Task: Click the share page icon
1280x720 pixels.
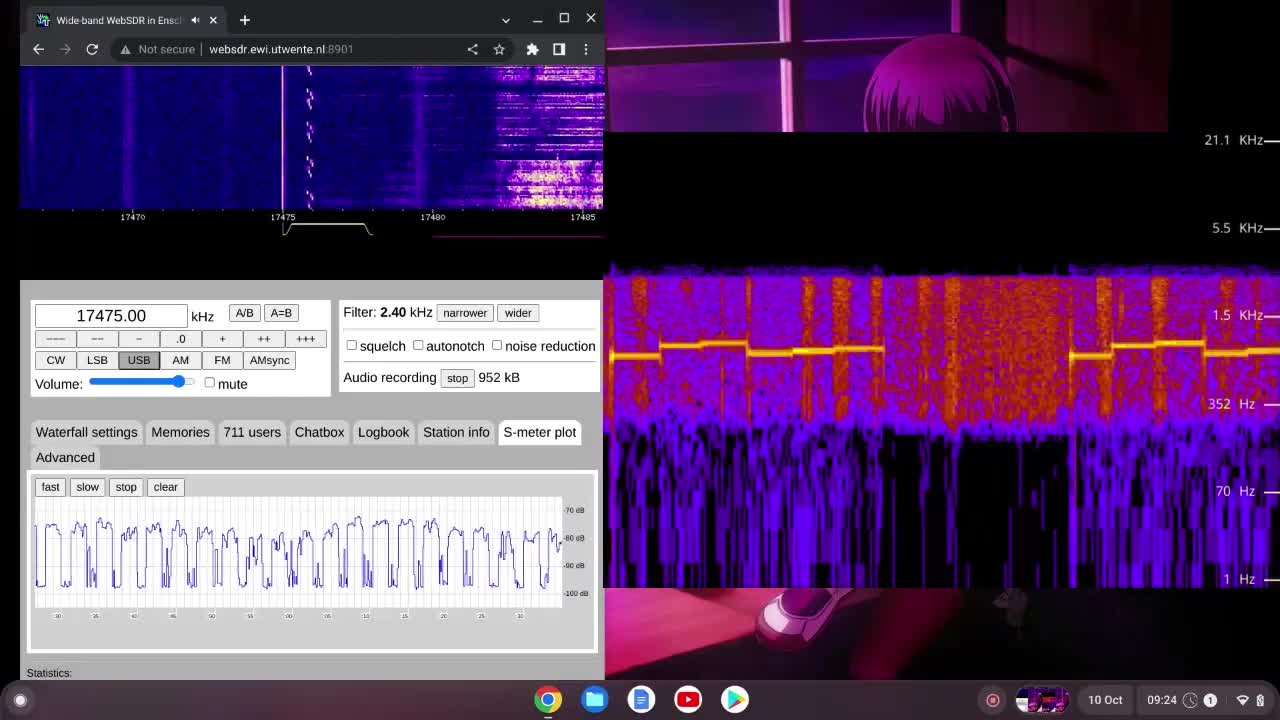Action: click(472, 49)
